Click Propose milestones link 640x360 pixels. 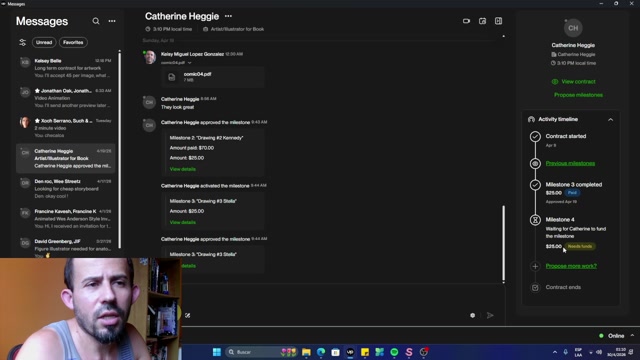pos(578,95)
